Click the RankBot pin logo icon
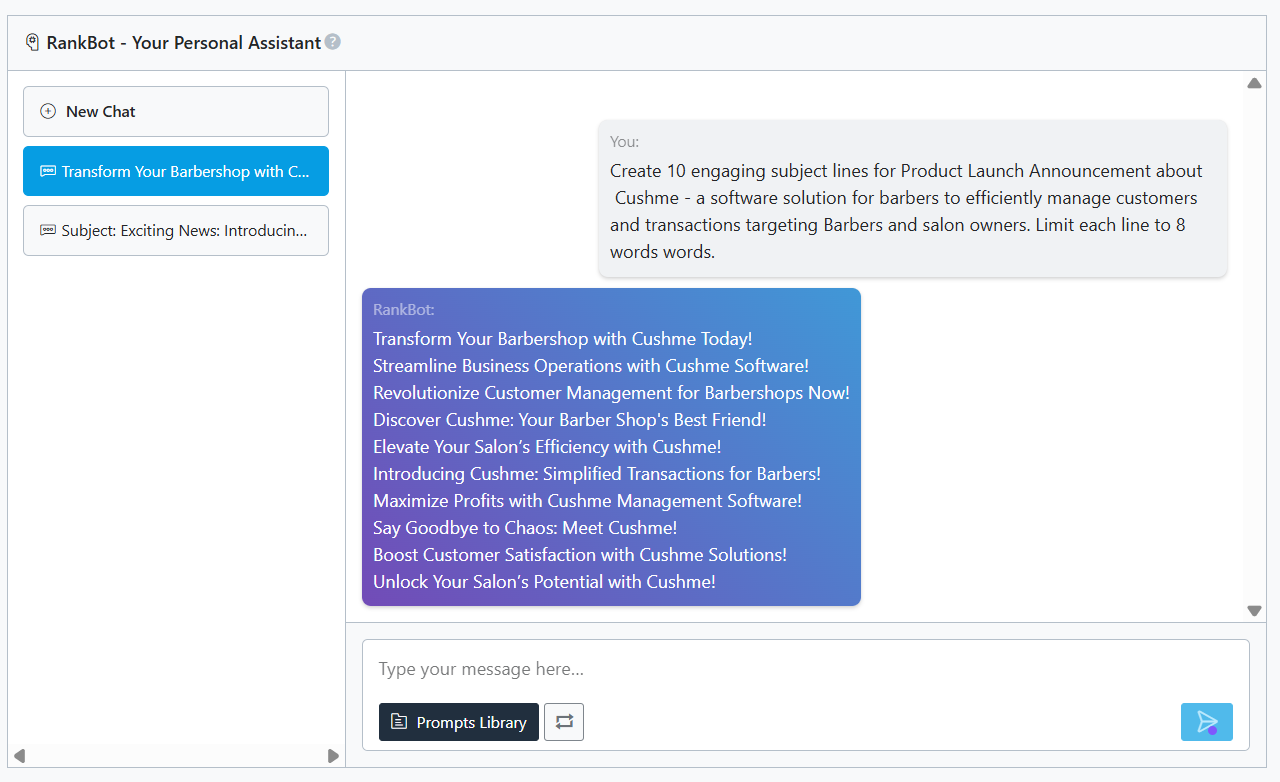1280x782 pixels. [x=30, y=42]
